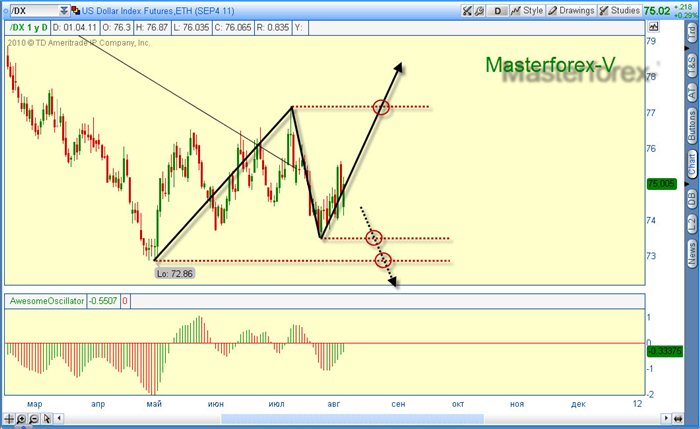This screenshot has height=429, width=700.
Task: Click the -0.33375 oscillator axis tag
Action: [665, 351]
